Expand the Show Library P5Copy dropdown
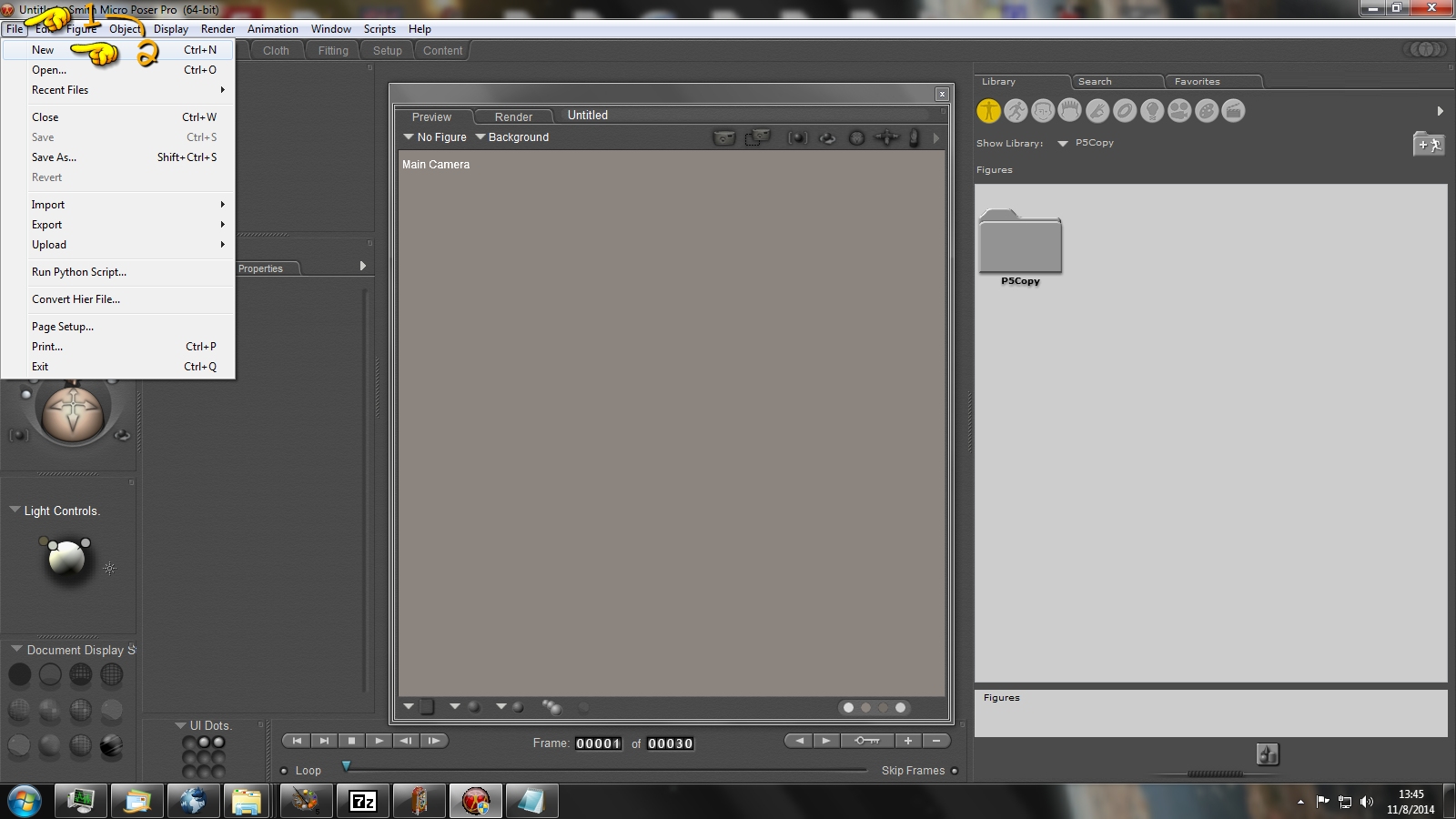The height and width of the screenshot is (819, 1456). coord(1063,144)
